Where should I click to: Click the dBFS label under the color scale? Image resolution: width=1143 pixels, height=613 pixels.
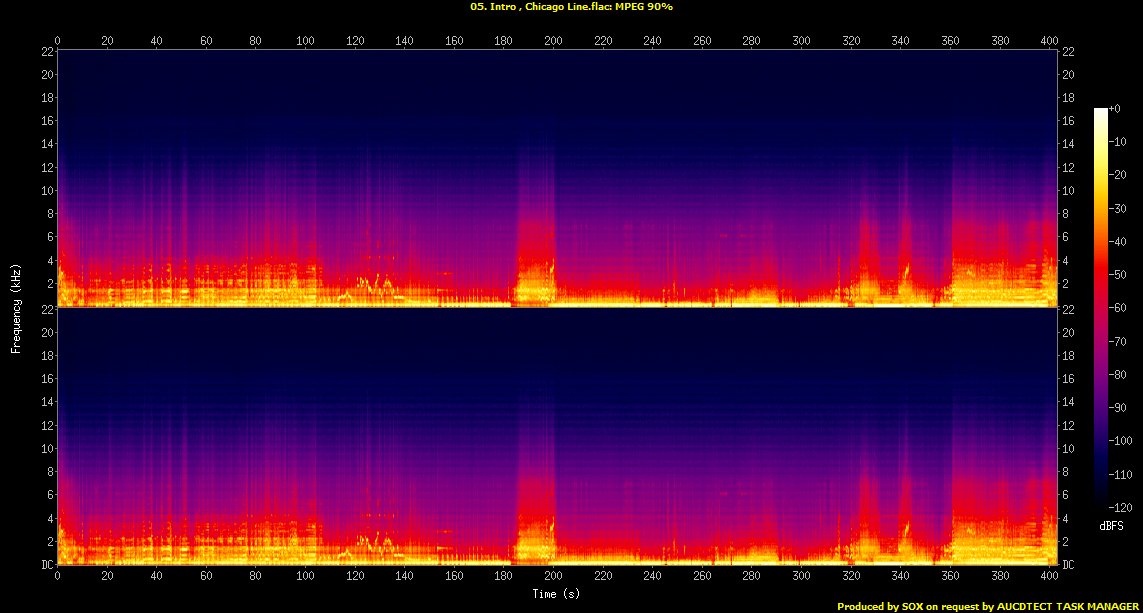point(1110,525)
